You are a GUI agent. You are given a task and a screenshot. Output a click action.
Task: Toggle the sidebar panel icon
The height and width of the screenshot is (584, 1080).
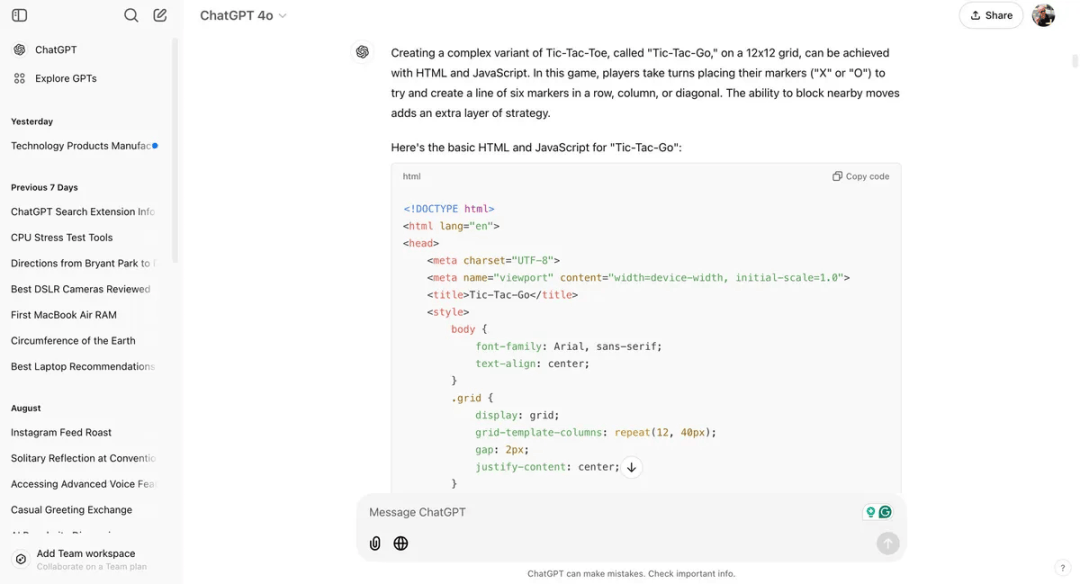[x=19, y=15]
